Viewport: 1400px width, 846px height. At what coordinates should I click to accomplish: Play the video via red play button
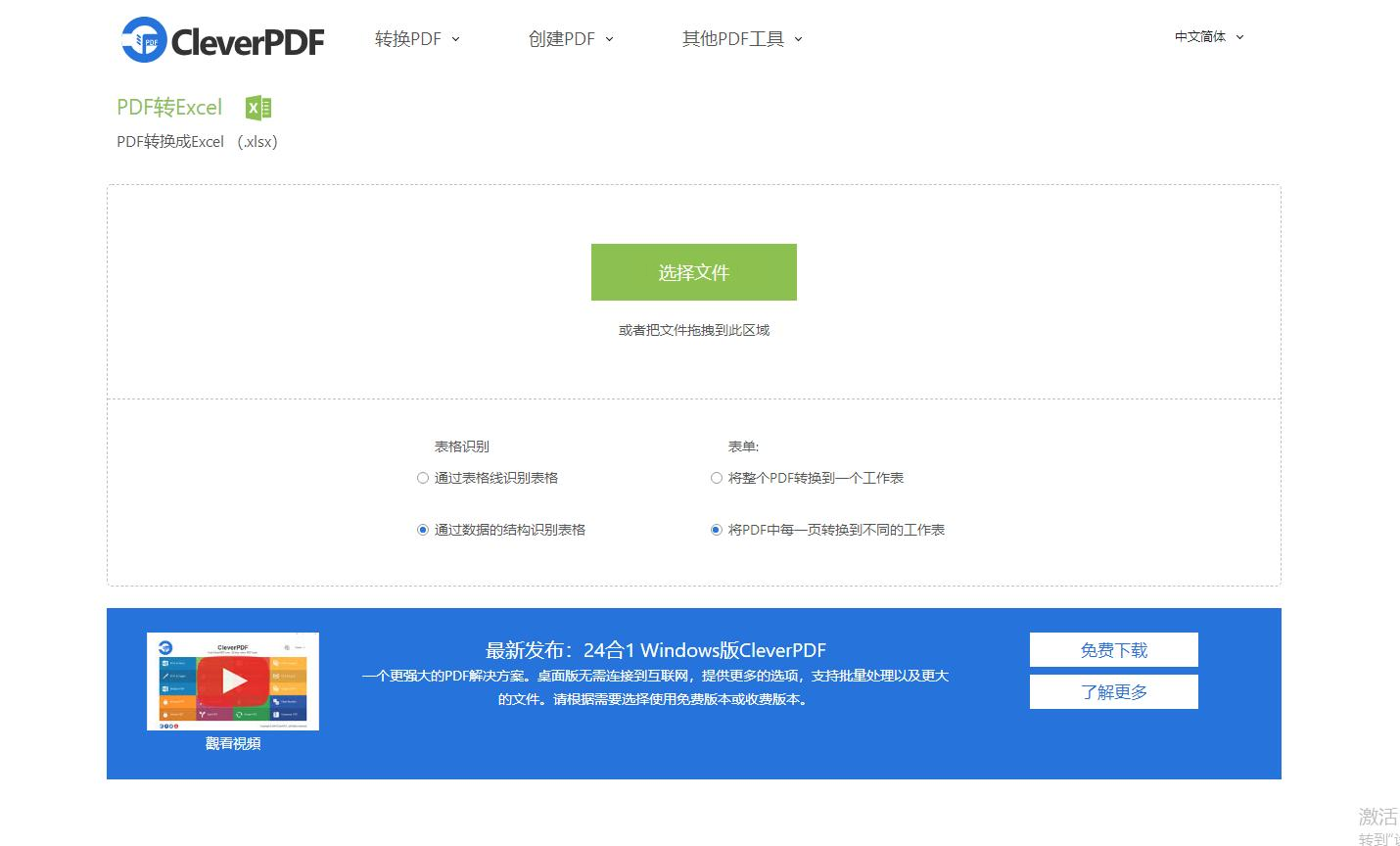(233, 681)
